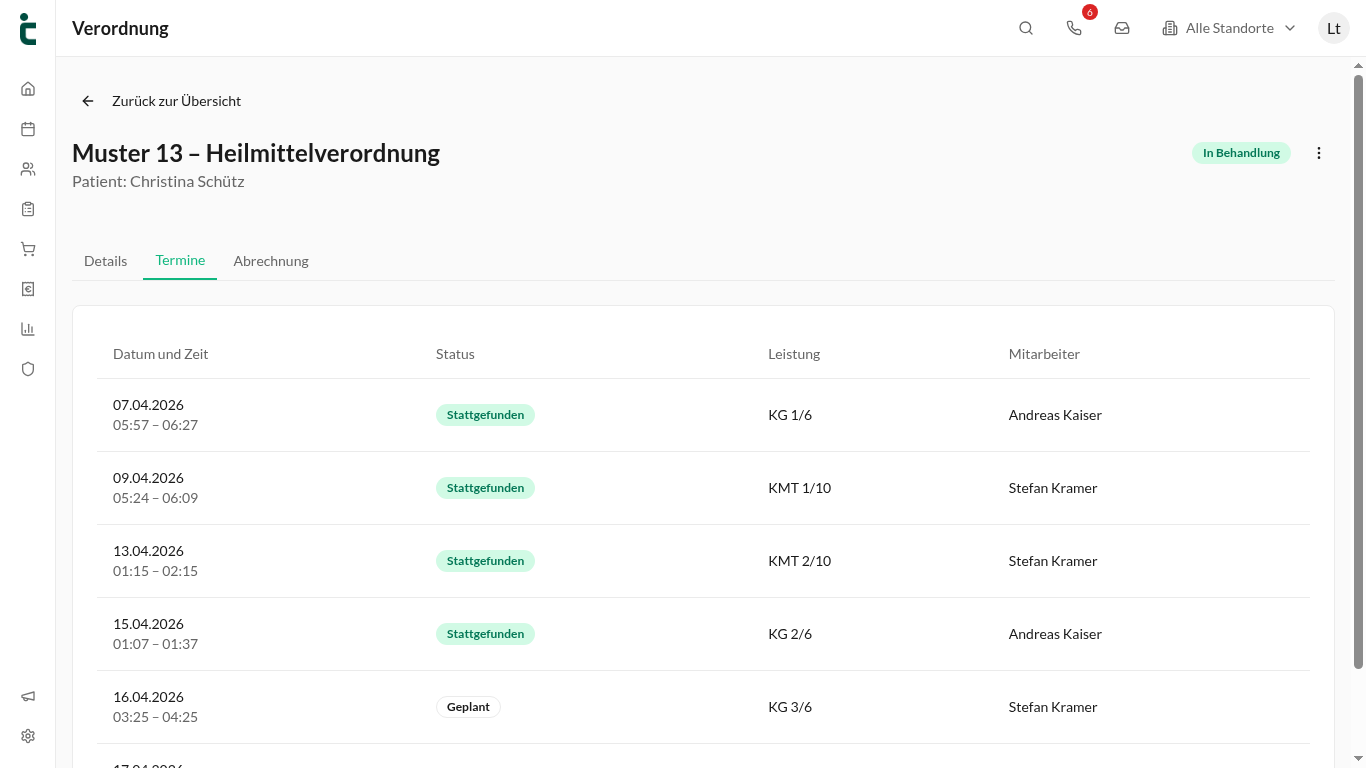Viewport: 1366px width, 768px height.
Task: Click Andreas Kaiser in the 07.04.2026 row
Action: 1055,415
